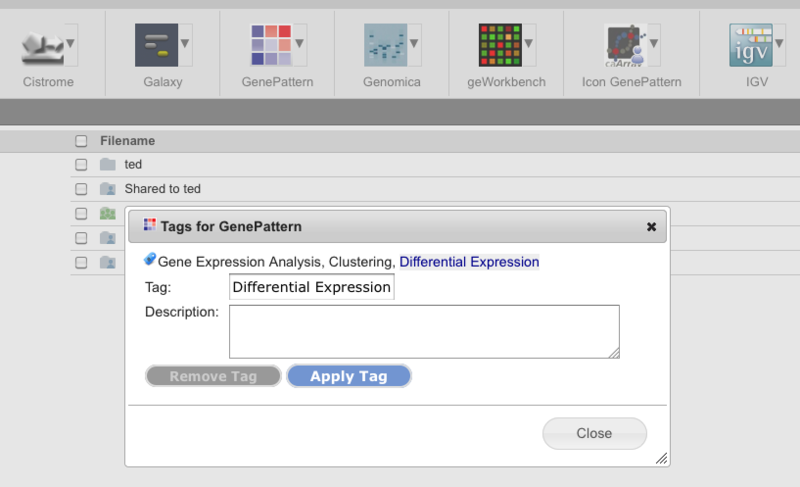Open the Icon GenePattern dropdown arrow
Viewport: 800px width, 487px height.
tap(654, 43)
